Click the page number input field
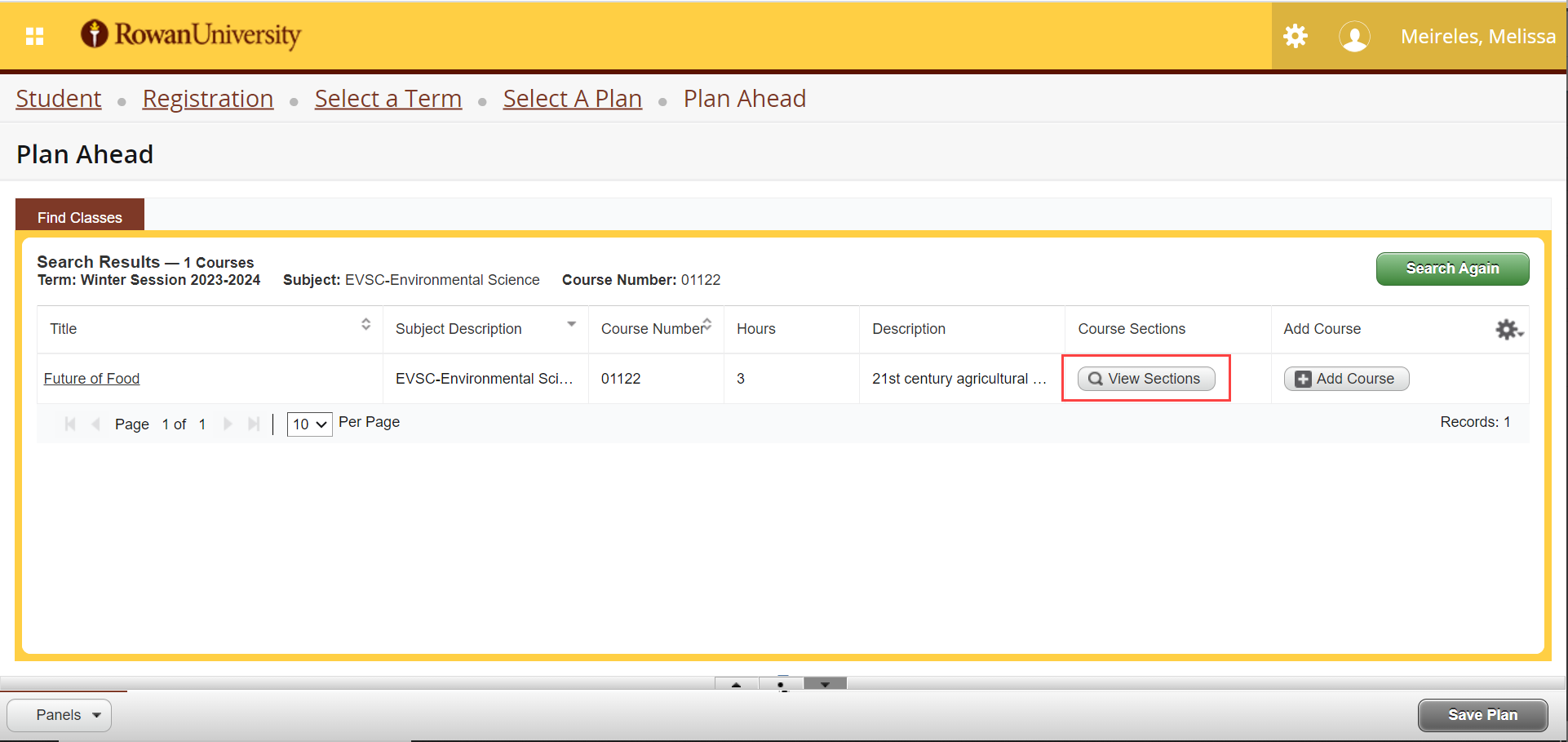Screen dimensions: 1568x742 click(x=166, y=424)
